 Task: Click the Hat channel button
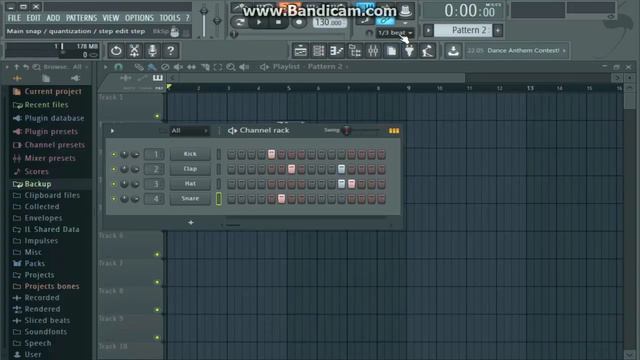click(x=190, y=184)
